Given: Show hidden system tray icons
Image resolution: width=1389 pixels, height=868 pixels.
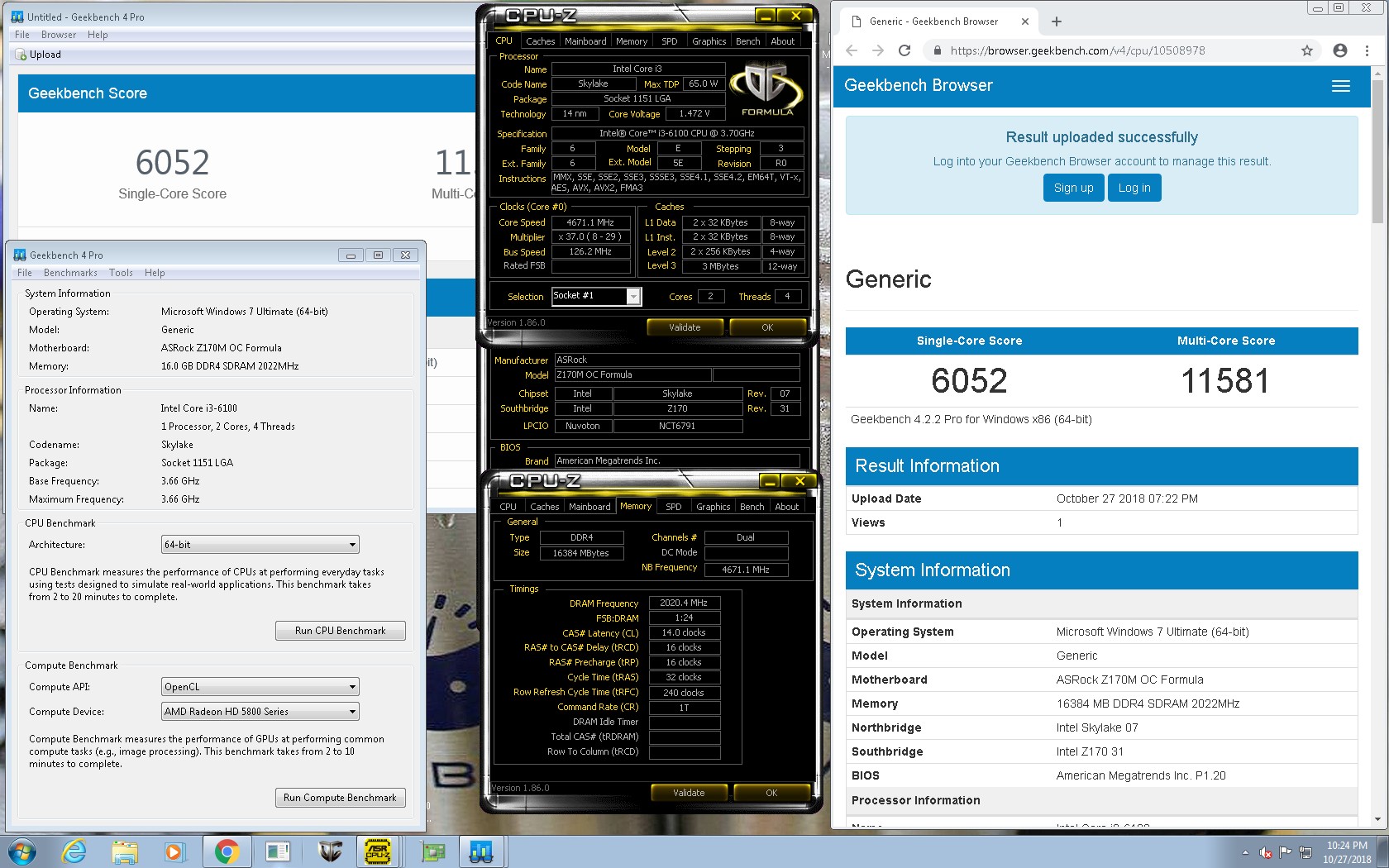Looking at the screenshot, I should [x=1245, y=852].
